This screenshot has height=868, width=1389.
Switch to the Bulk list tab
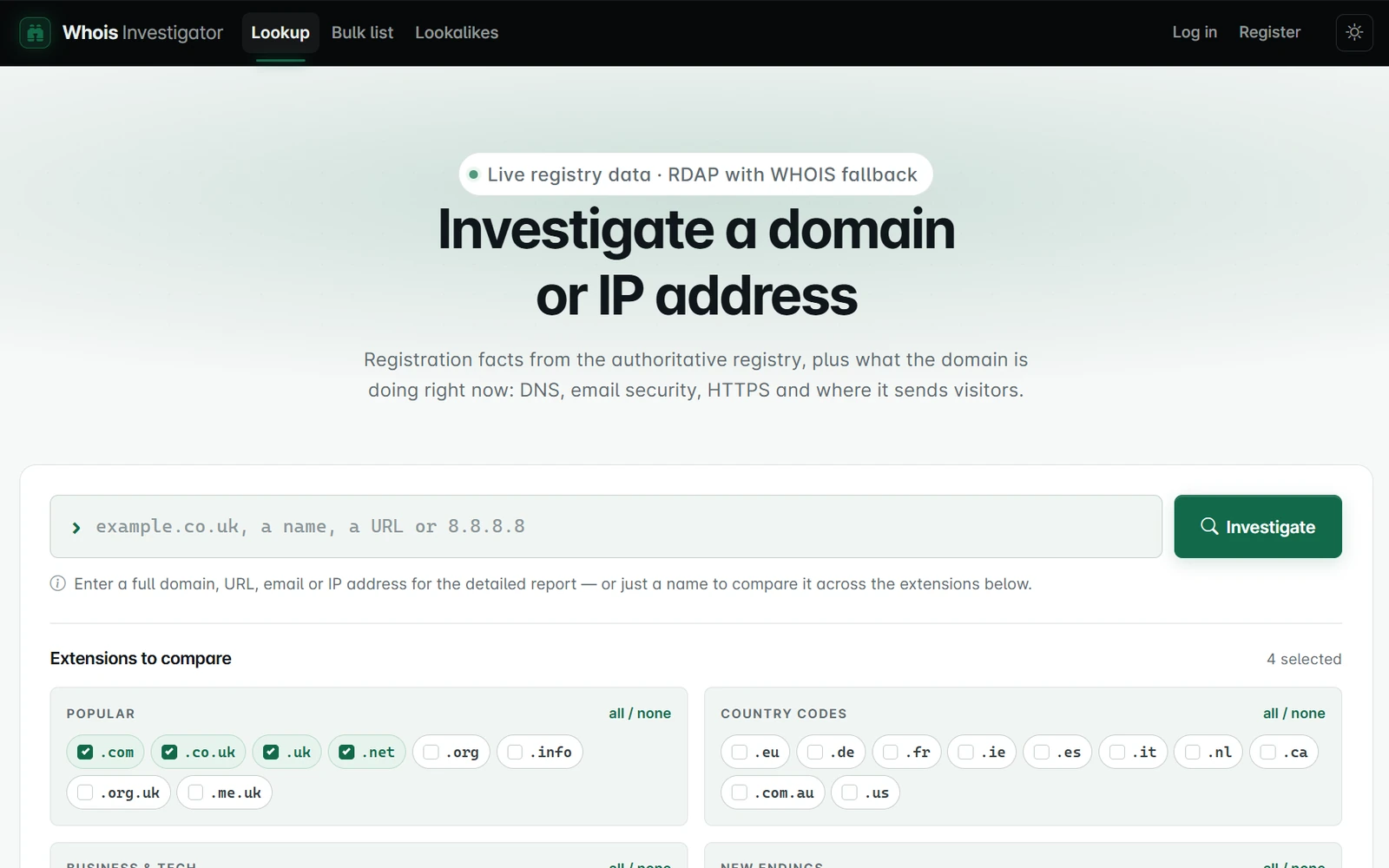[362, 33]
